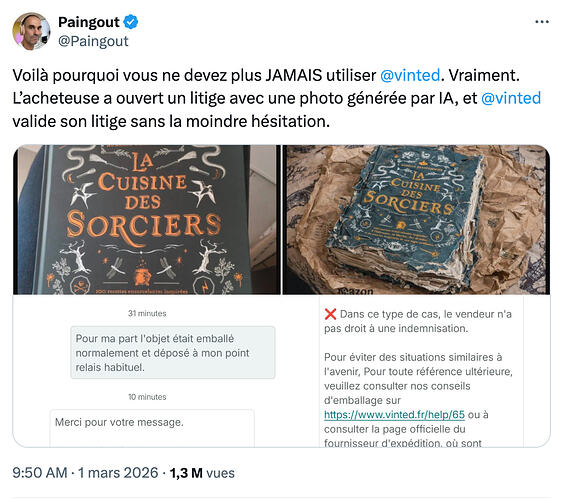Click the second @vinted mention
The image size is (565, 500).
click(x=511, y=98)
